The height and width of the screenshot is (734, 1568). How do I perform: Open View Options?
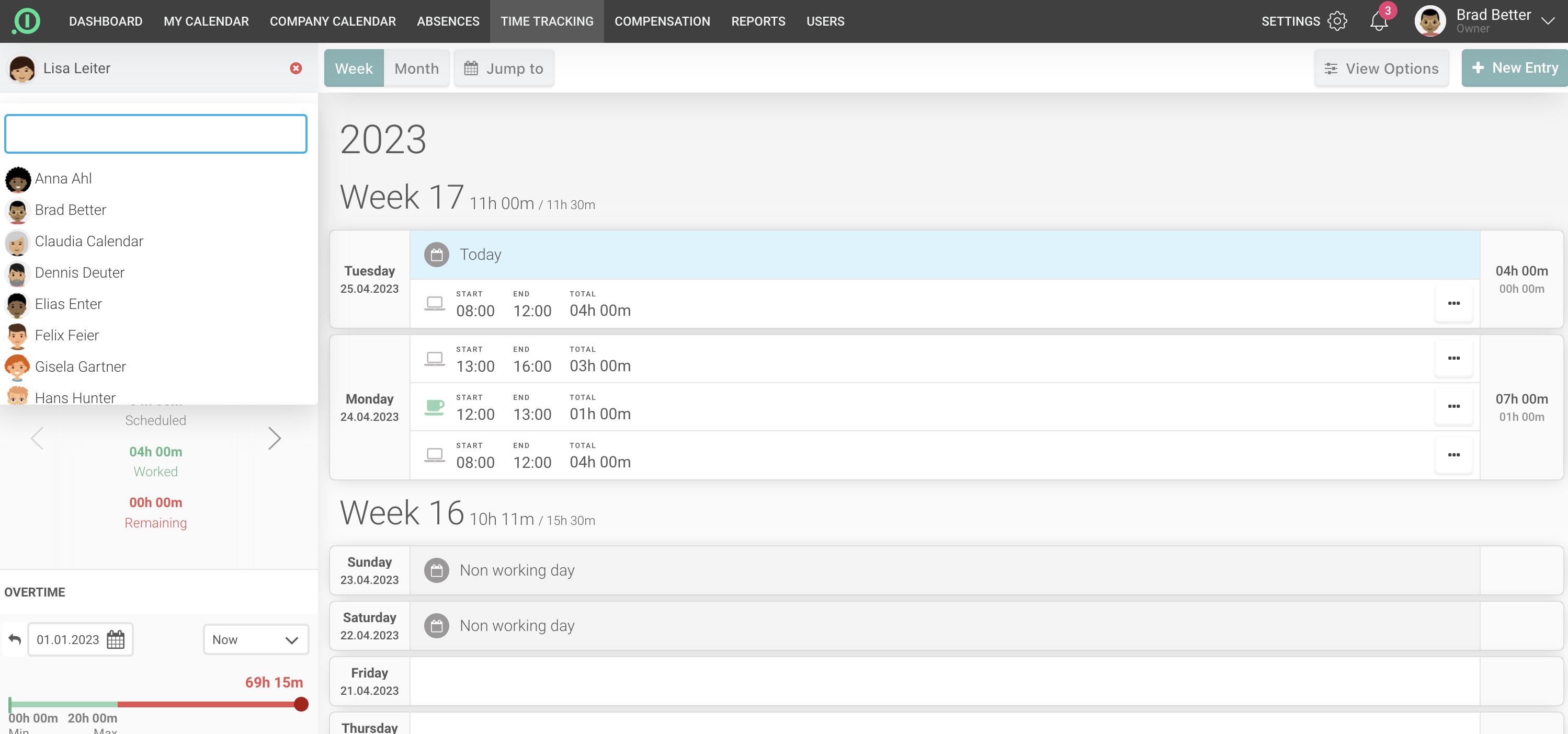tap(1381, 68)
